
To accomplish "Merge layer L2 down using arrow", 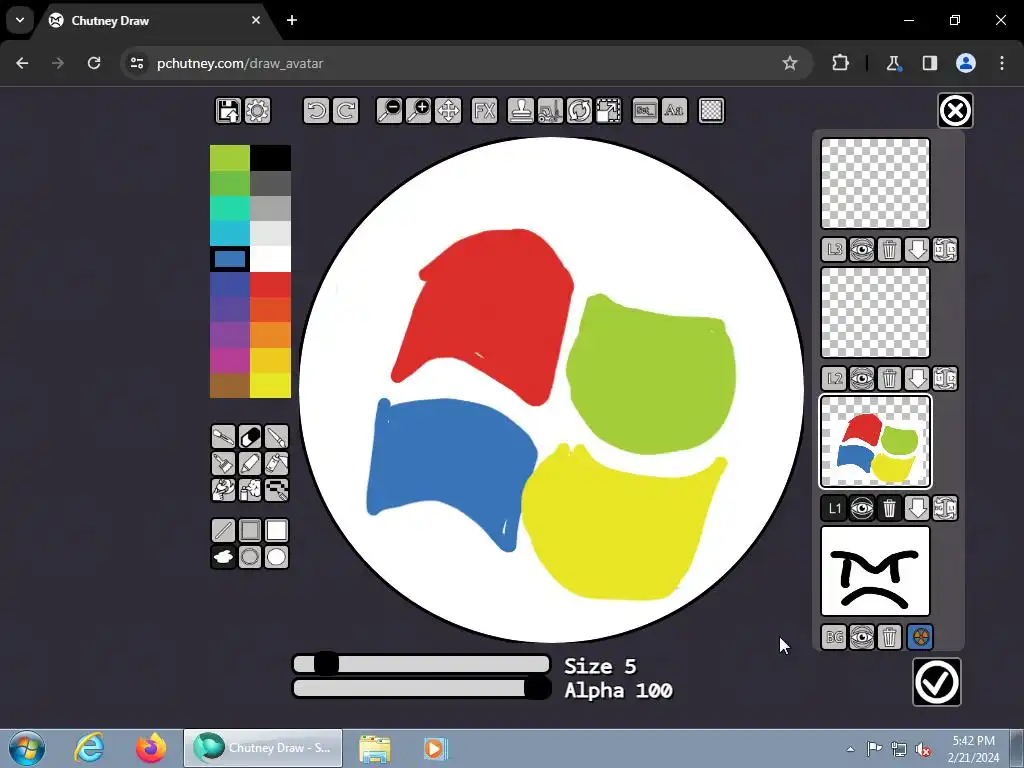I will (x=917, y=379).
